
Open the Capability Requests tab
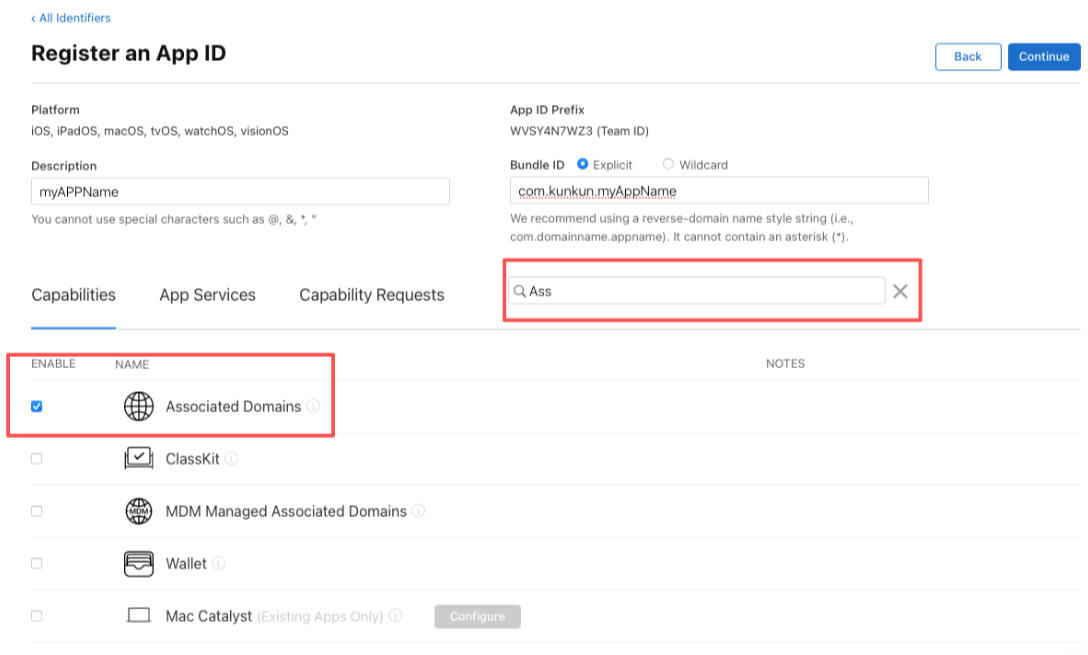pos(372,295)
